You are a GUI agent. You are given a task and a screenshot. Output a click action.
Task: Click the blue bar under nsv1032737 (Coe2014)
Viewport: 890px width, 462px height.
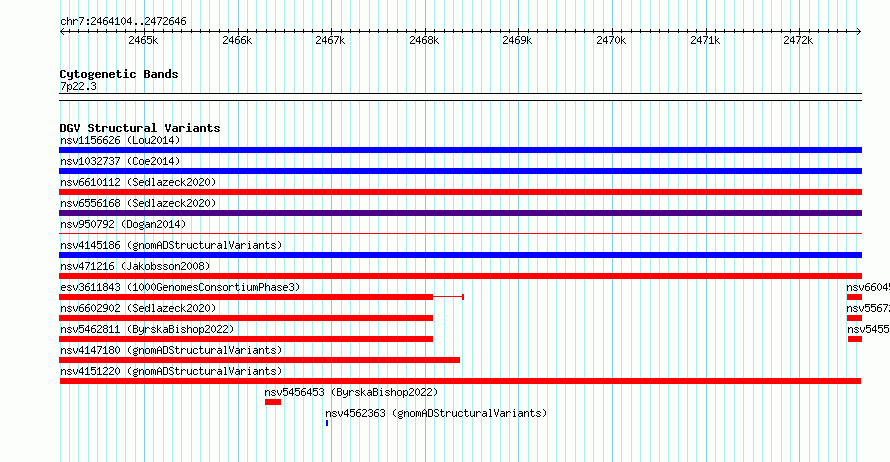click(x=460, y=171)
